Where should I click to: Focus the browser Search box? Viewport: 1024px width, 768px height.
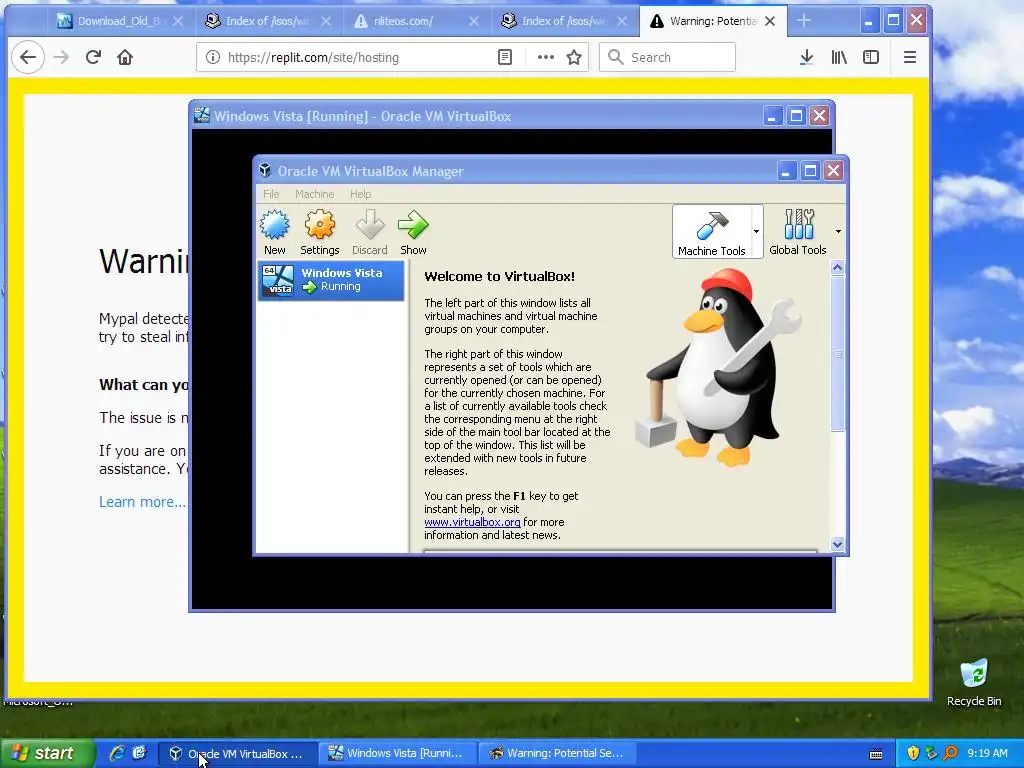(667, 57)
